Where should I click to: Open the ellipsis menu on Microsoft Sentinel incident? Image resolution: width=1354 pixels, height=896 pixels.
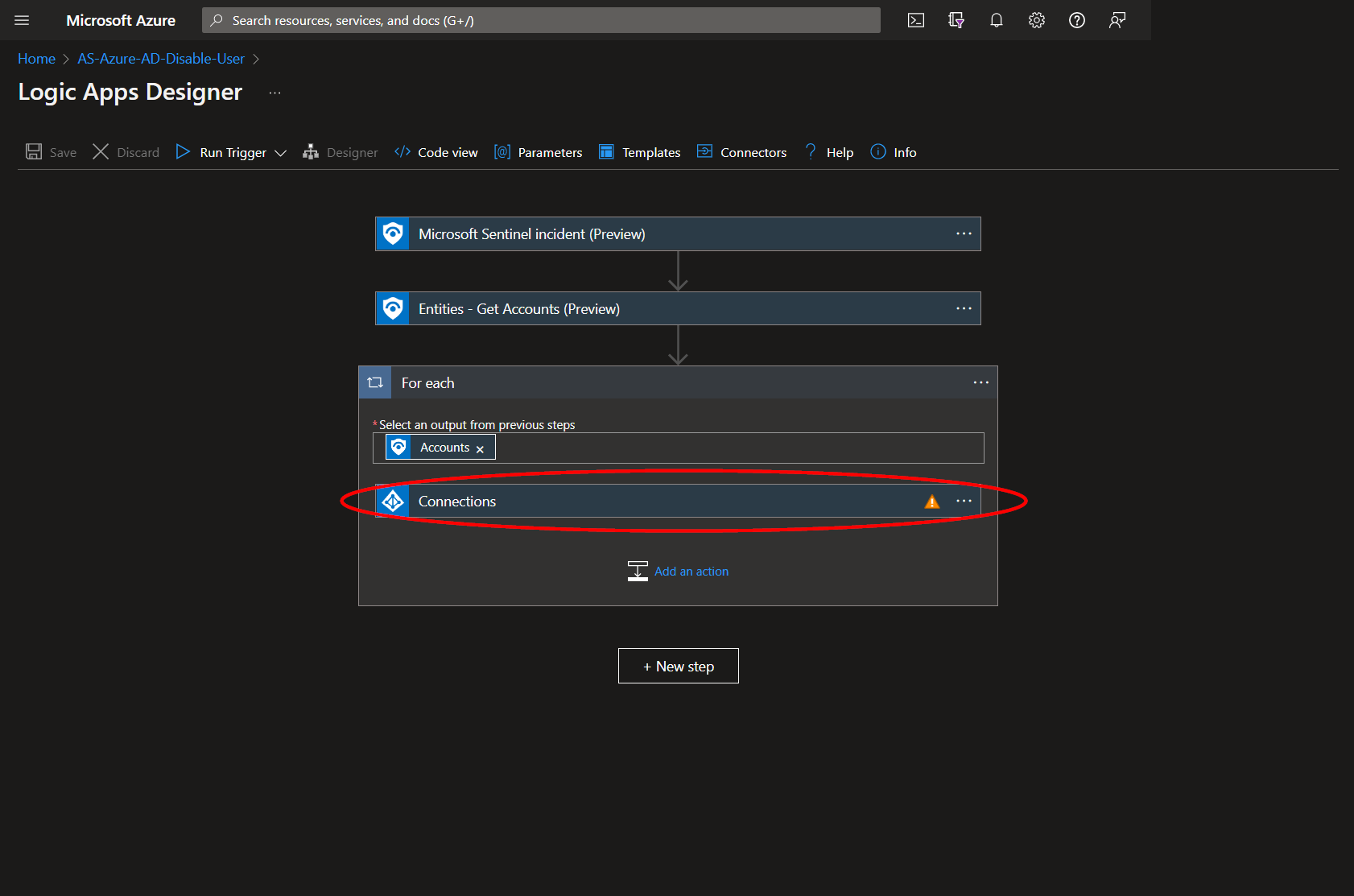964,233
